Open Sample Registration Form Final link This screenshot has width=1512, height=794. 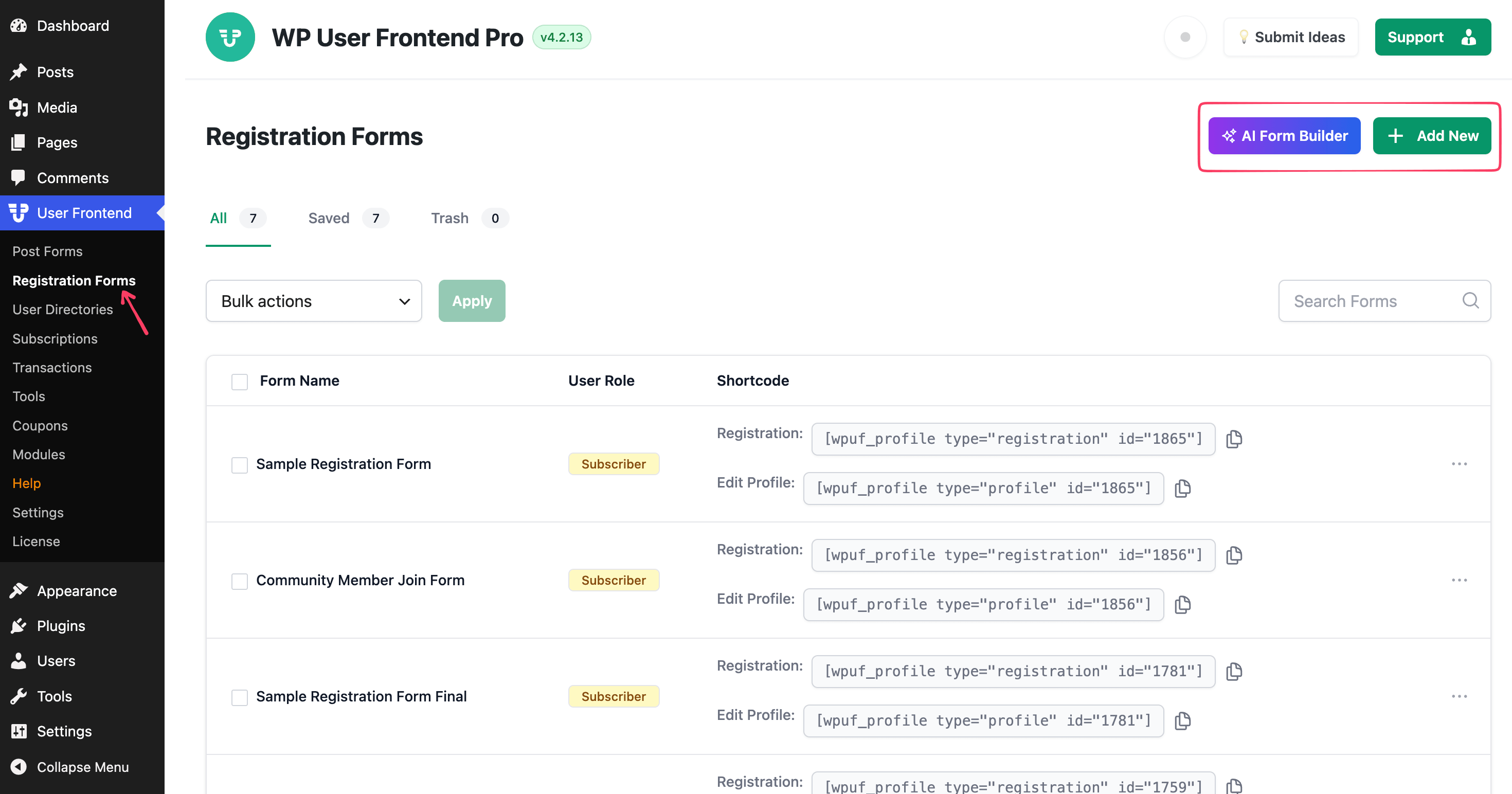(x=361, y=697)
